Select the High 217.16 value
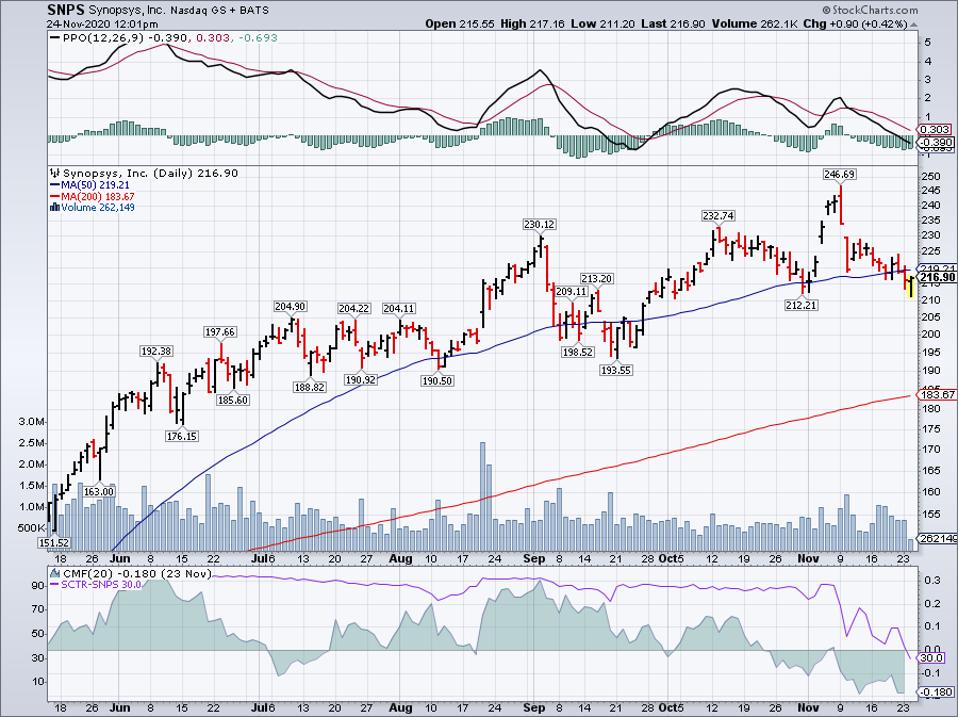 [x=532, y=24]
